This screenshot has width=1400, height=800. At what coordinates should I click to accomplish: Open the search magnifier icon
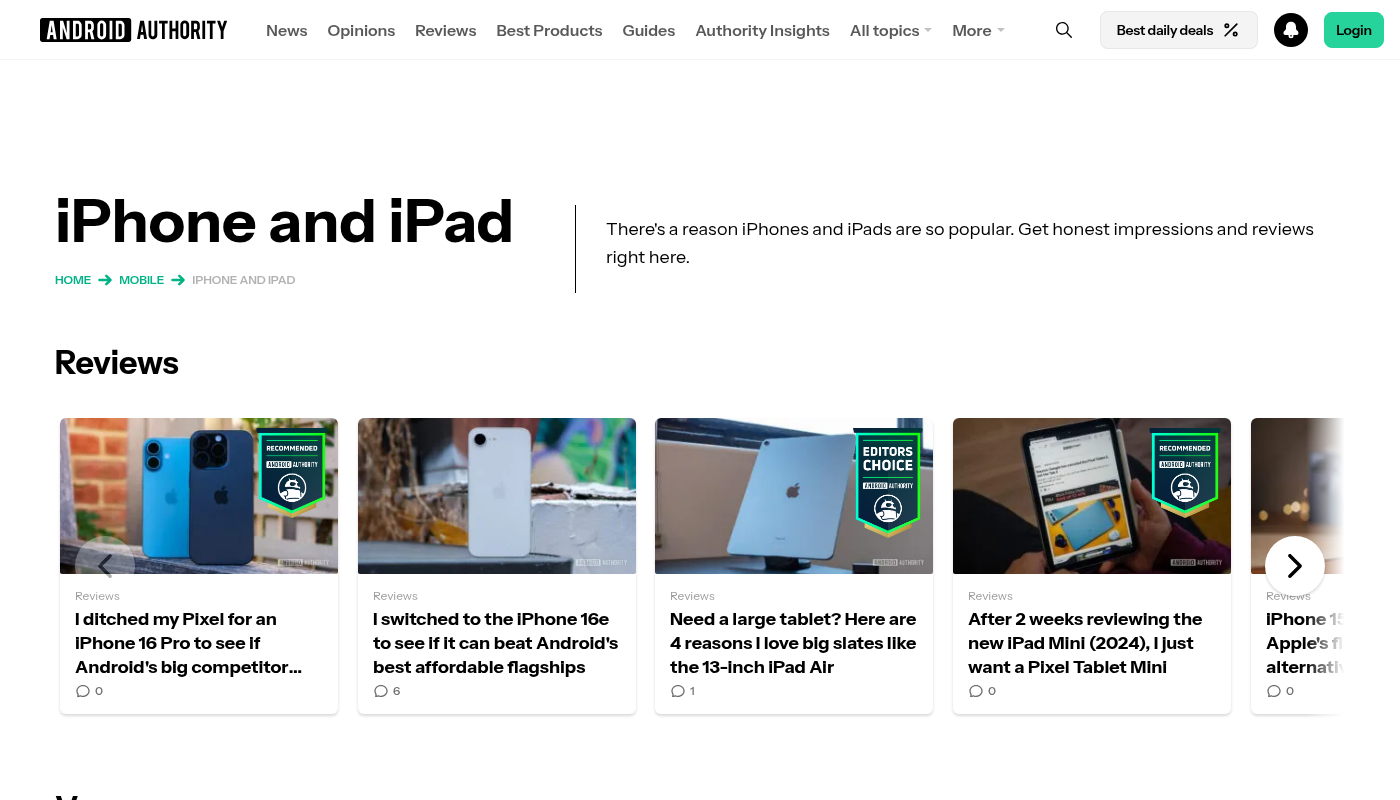tap(1064, 30)
